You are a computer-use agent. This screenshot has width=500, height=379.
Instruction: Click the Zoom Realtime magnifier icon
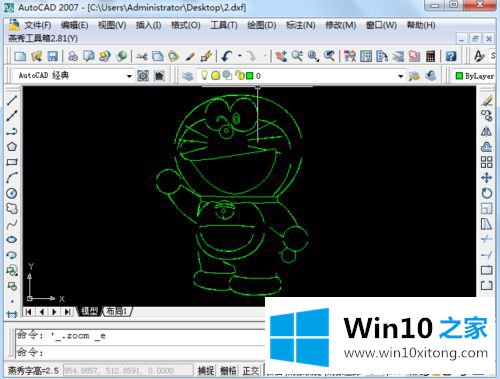point(297,56)
